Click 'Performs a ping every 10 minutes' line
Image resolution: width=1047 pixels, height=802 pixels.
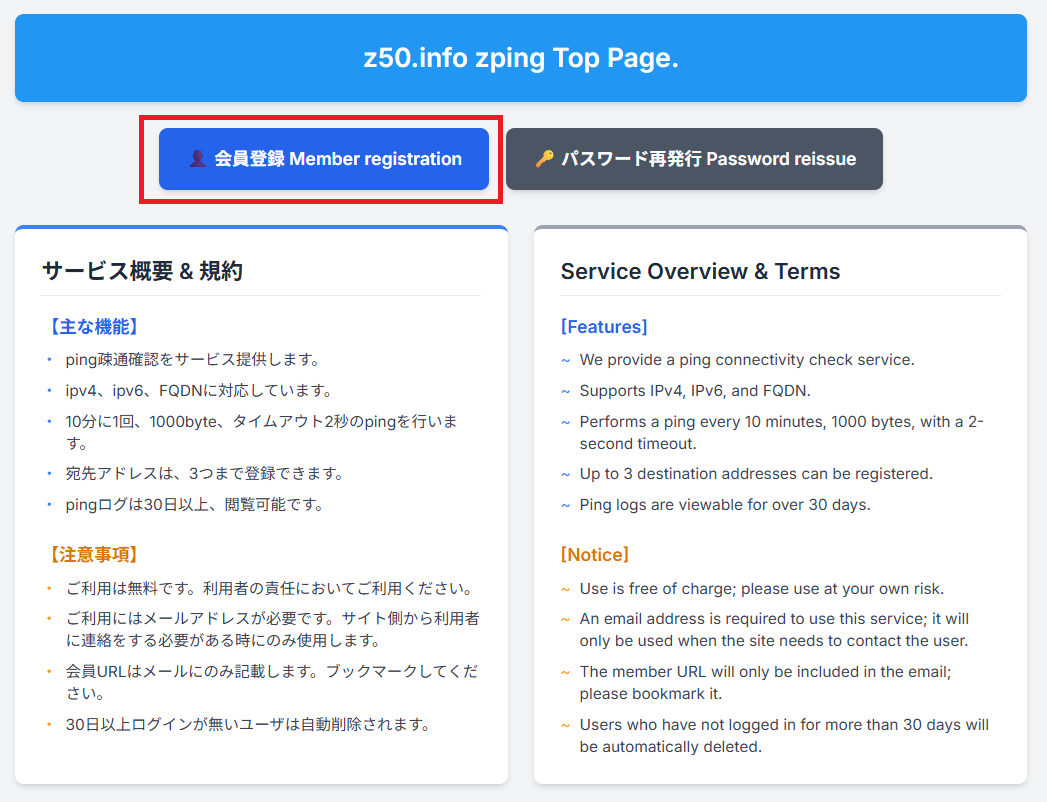tap(781, 432)
